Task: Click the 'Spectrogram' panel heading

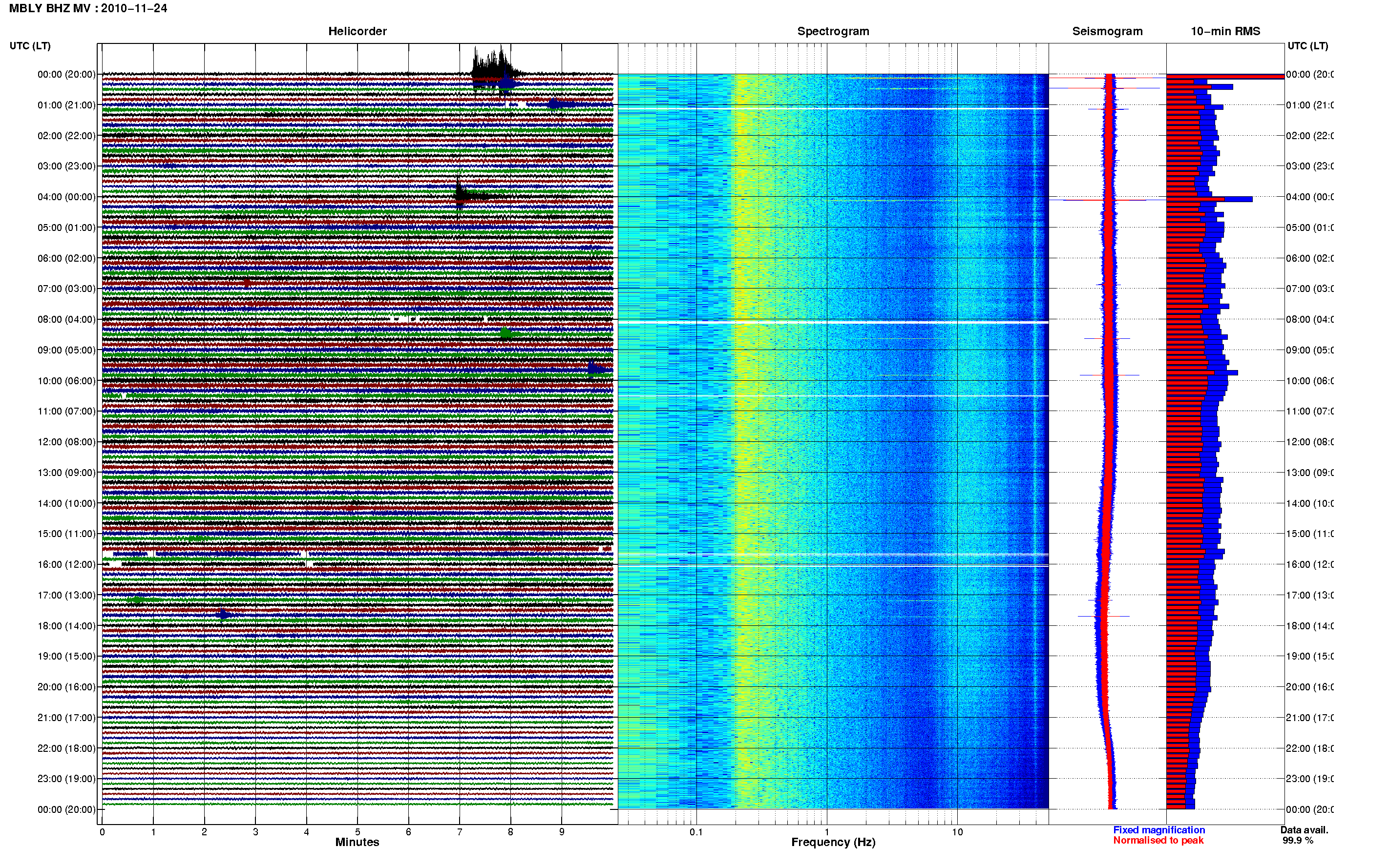Action: pyautogui.click(x=833, y=32)
